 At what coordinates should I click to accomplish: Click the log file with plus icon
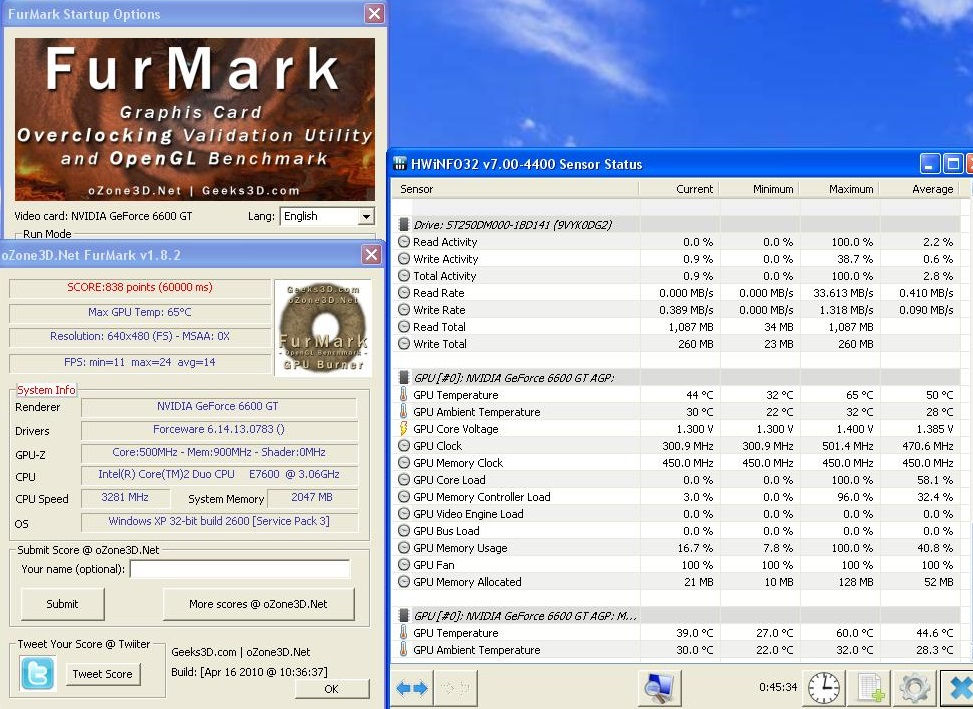(x=871, y=688)
